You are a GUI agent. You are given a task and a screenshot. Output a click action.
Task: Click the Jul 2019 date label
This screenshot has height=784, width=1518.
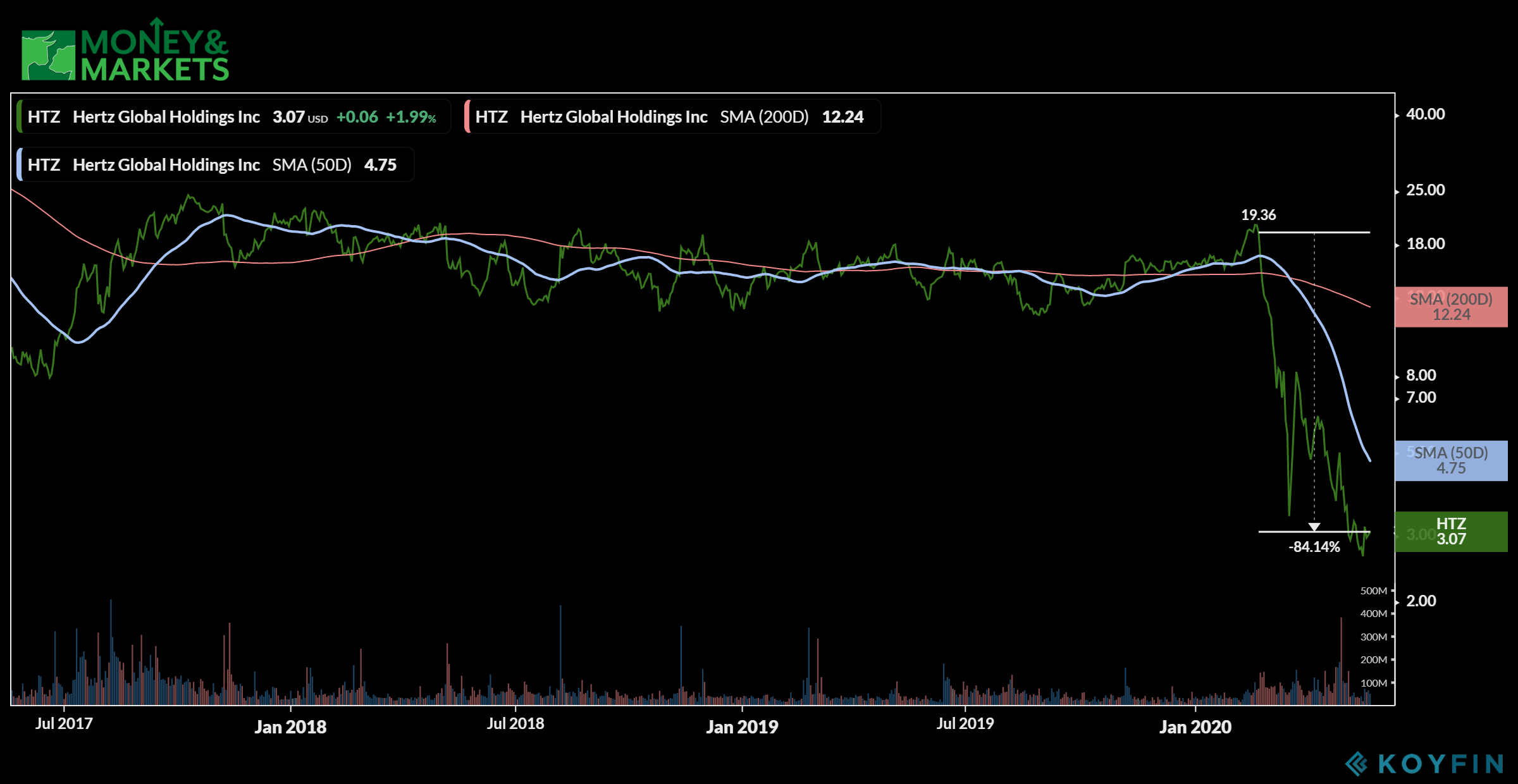tap(965, 723)
